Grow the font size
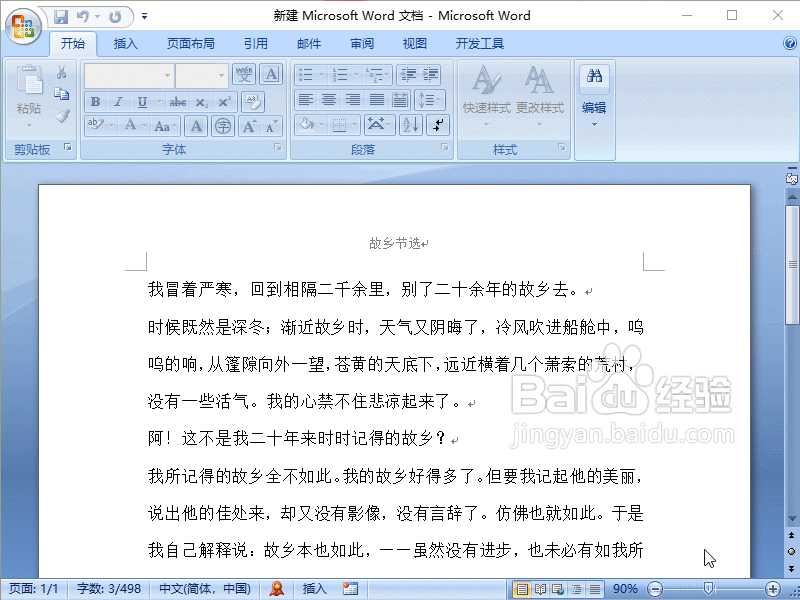Screen dimensions: 800x600 coord(250,126)
